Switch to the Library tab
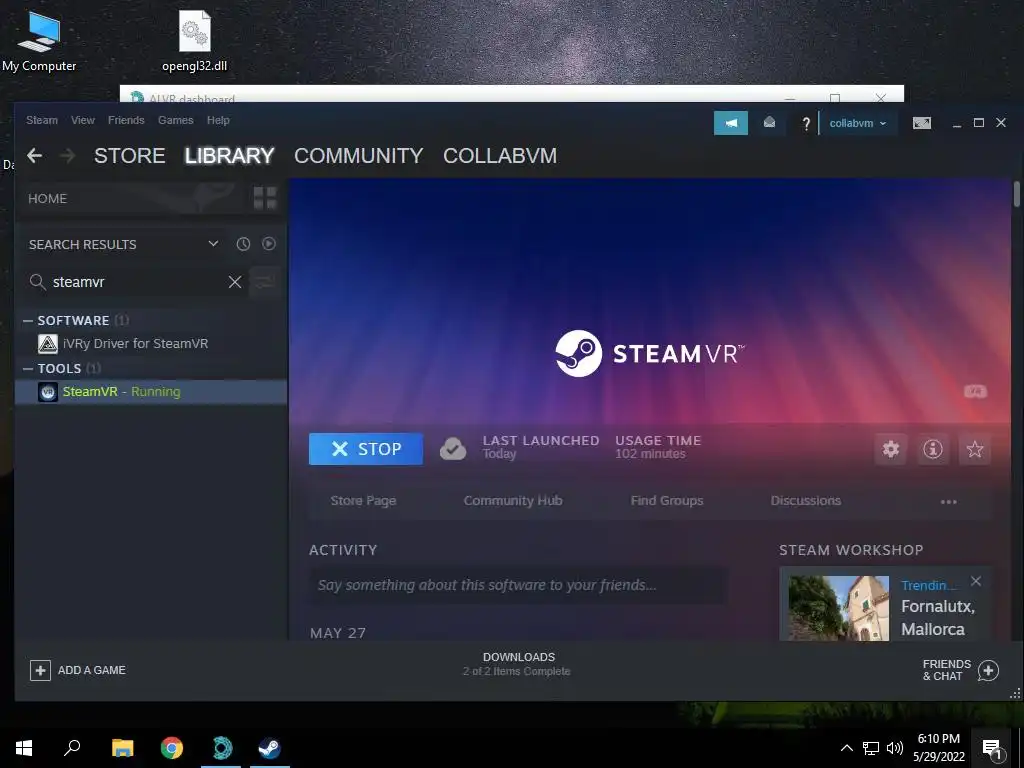Screen dimensions: 1024x768 tap(229, 155)
